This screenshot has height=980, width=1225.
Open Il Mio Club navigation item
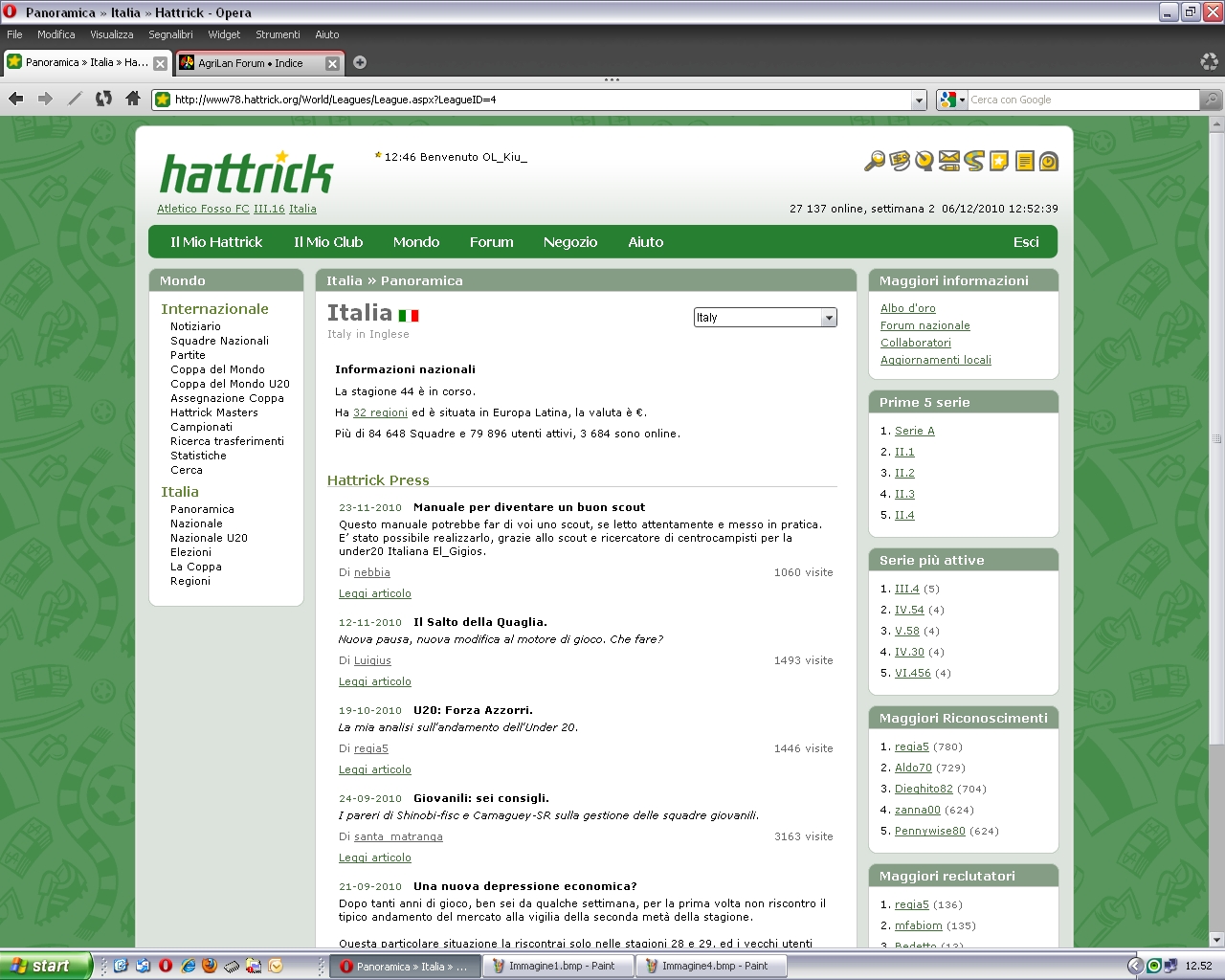[328, 242]
